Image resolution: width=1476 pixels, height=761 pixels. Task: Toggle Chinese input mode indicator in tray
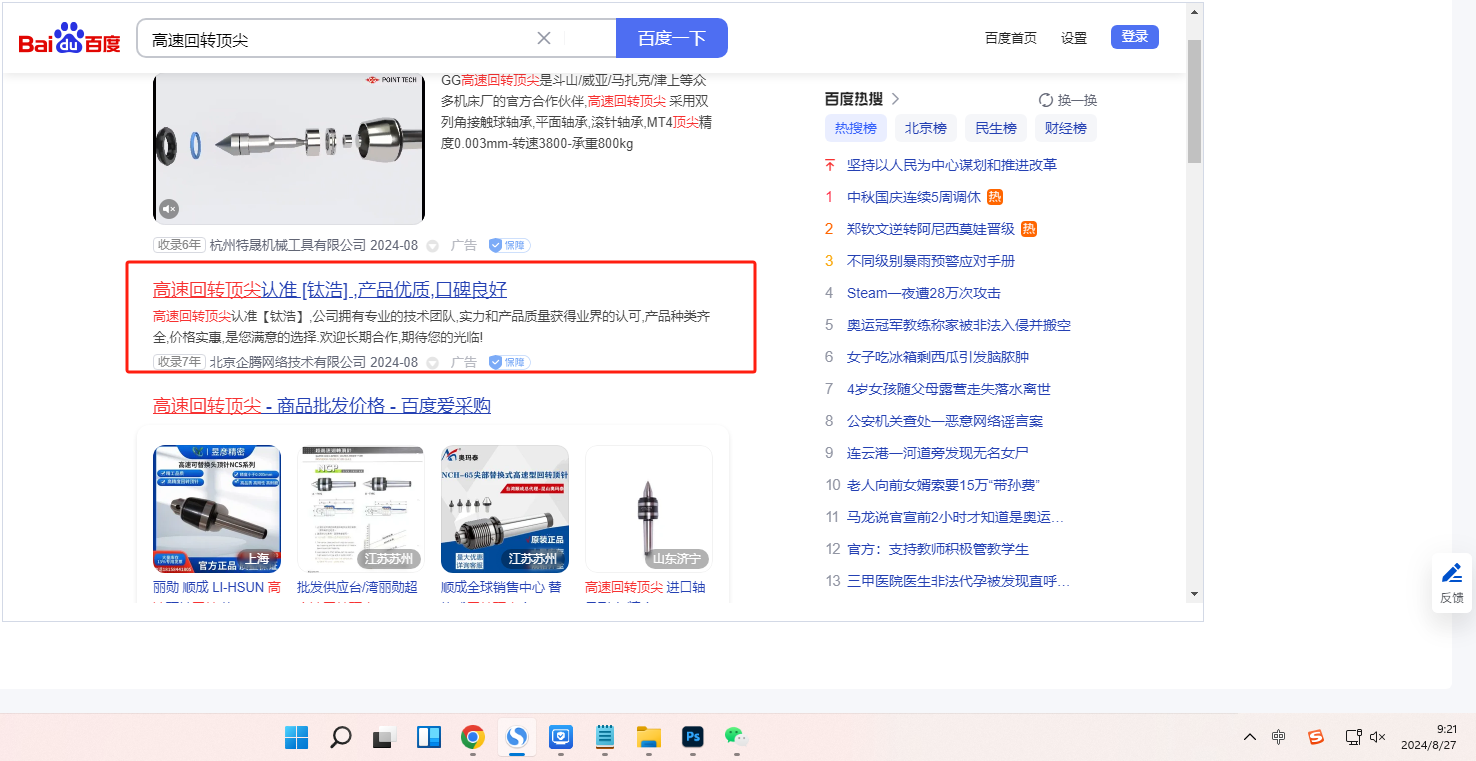pyautogui.click(x=1279, y=737)
